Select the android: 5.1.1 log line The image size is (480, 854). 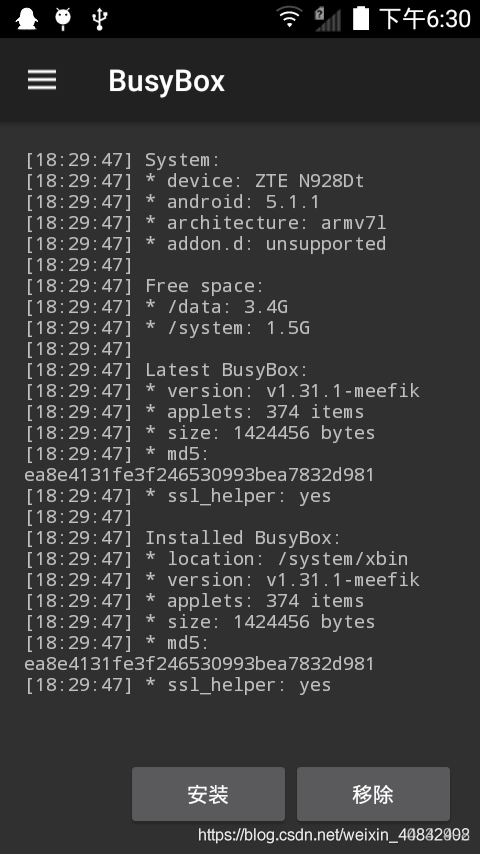(x=172, y=202)
